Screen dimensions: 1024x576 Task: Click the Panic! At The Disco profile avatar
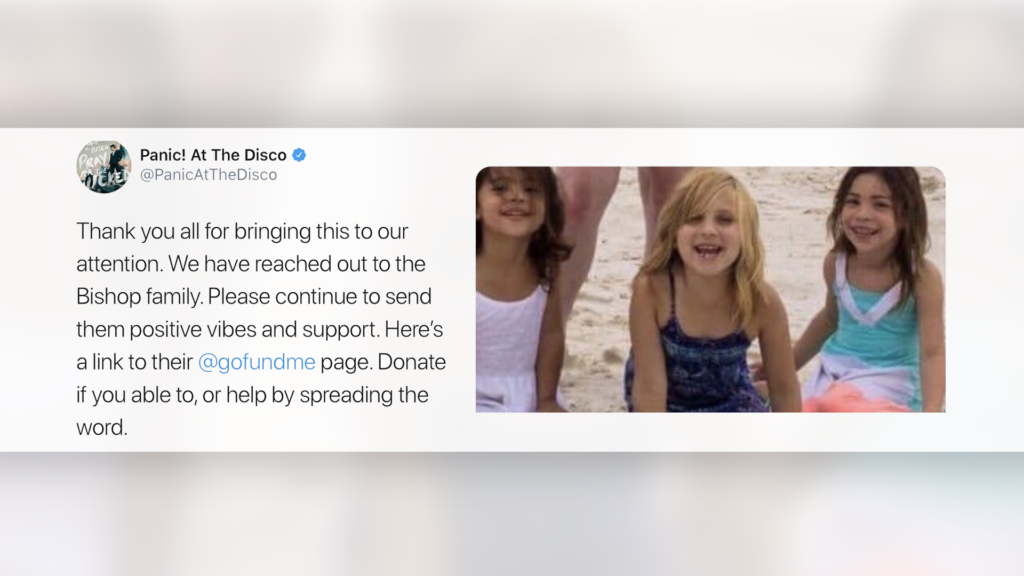tap(103, 167)
